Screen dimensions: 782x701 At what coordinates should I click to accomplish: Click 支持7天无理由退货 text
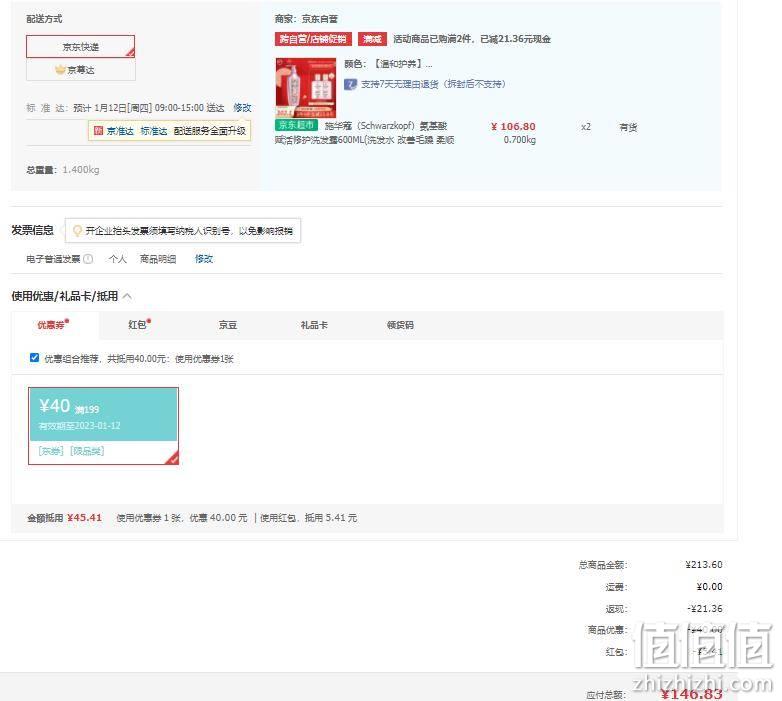tap(433, 84)
